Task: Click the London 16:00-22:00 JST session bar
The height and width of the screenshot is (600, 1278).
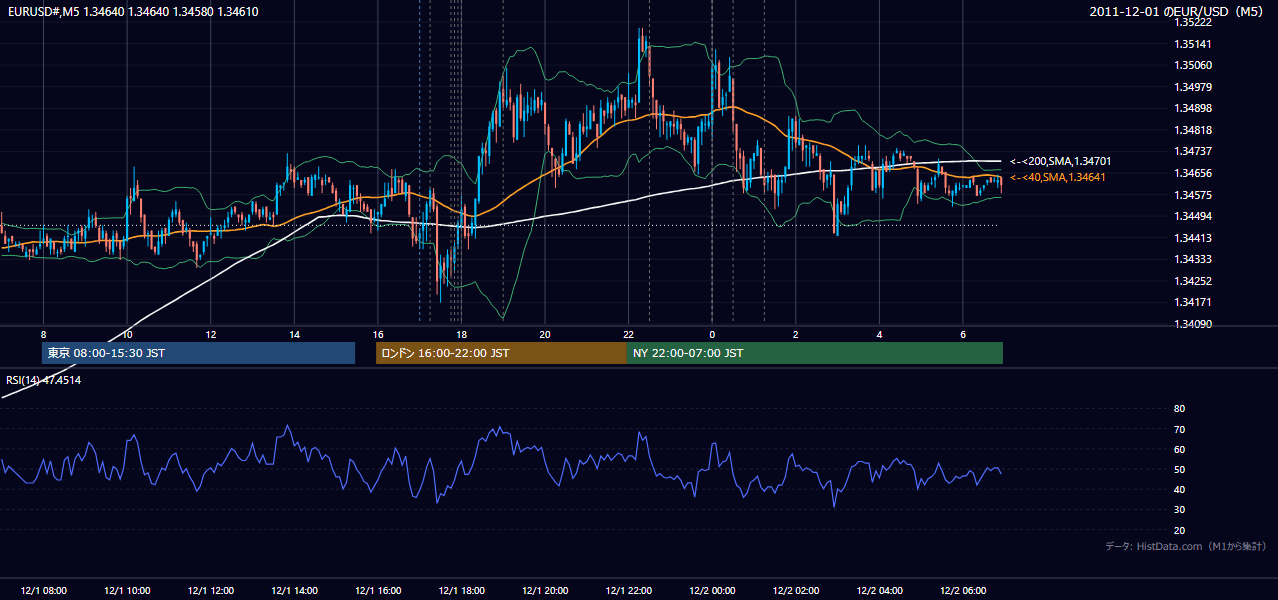Action: [x=501, y=353]
